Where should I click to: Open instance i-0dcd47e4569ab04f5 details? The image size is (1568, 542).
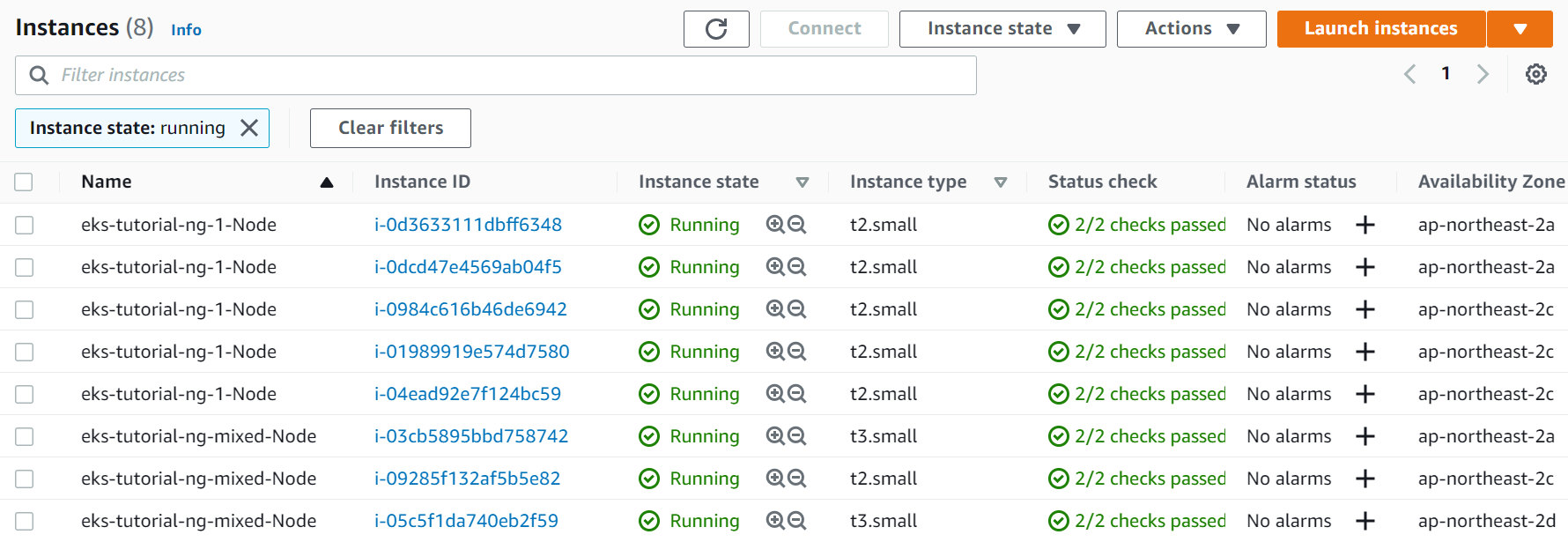click(468, 267)
